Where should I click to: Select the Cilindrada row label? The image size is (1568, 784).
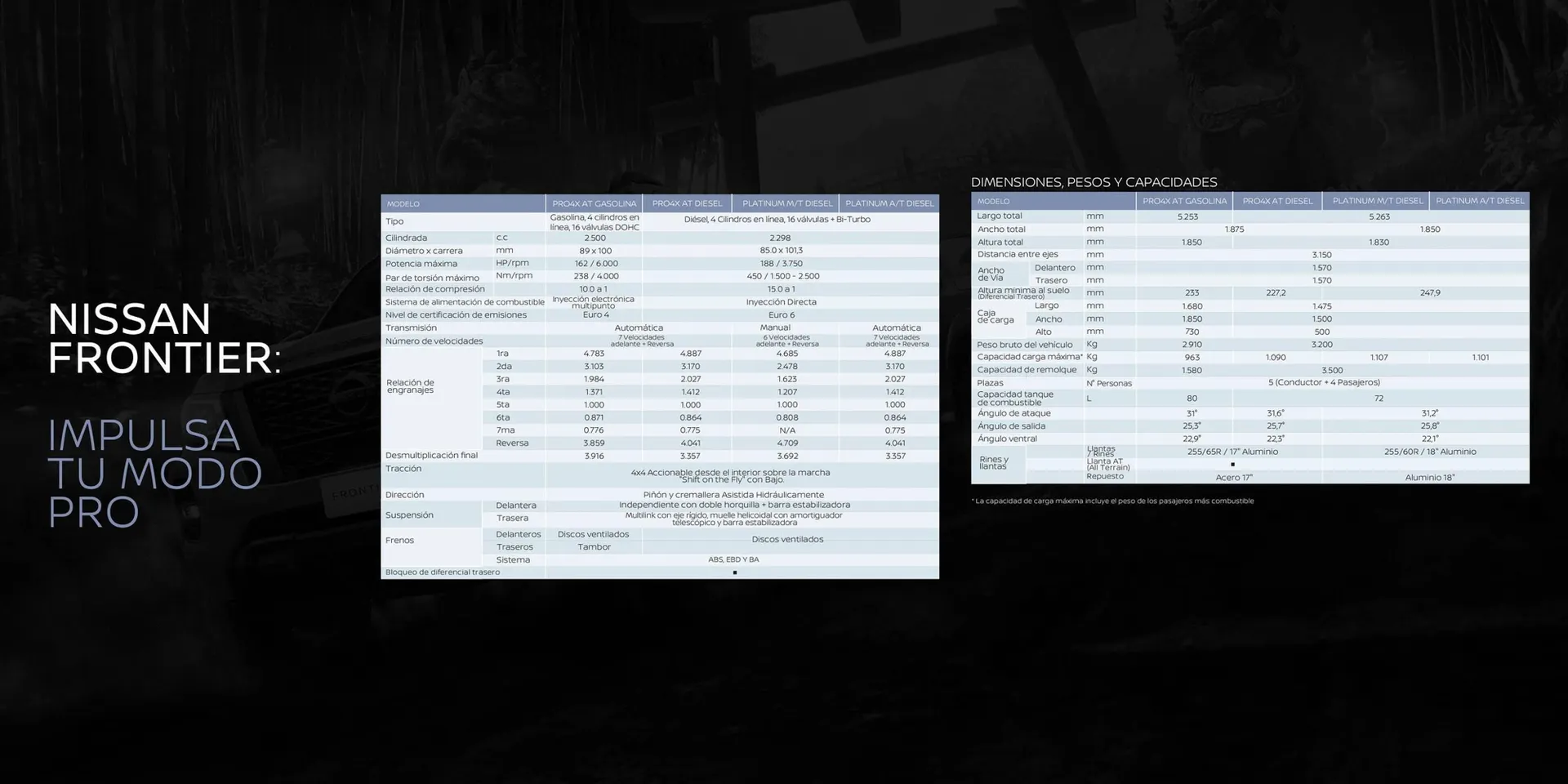tap(406, 238)
